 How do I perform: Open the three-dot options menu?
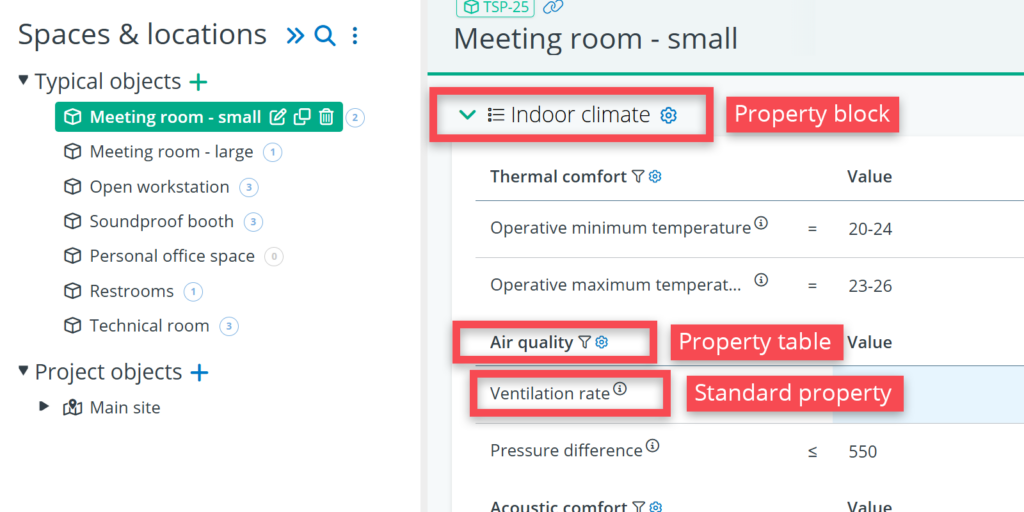point(355,36)
